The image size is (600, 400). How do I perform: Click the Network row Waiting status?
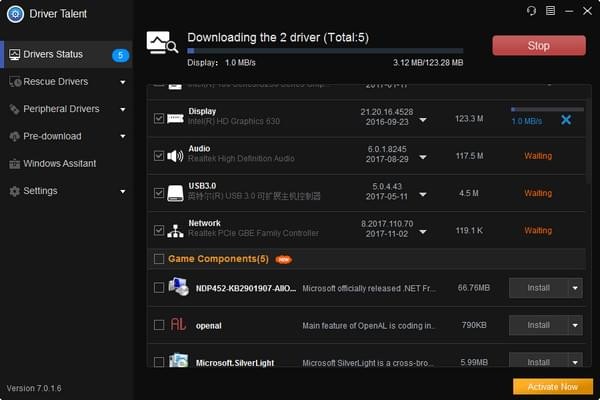[538, 231]
